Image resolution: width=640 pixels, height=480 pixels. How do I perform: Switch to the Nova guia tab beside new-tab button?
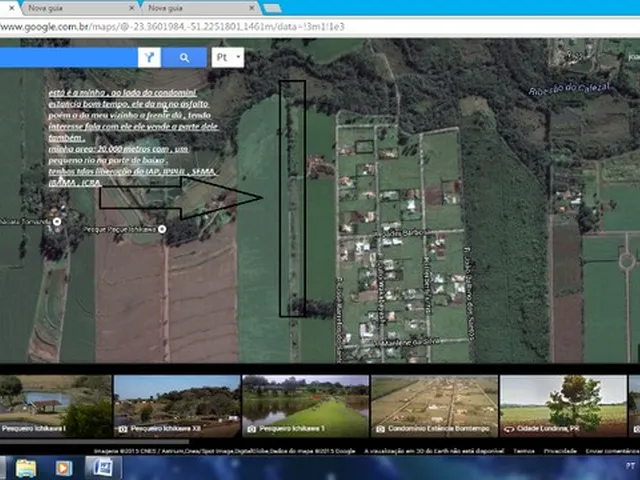[200, 8]
